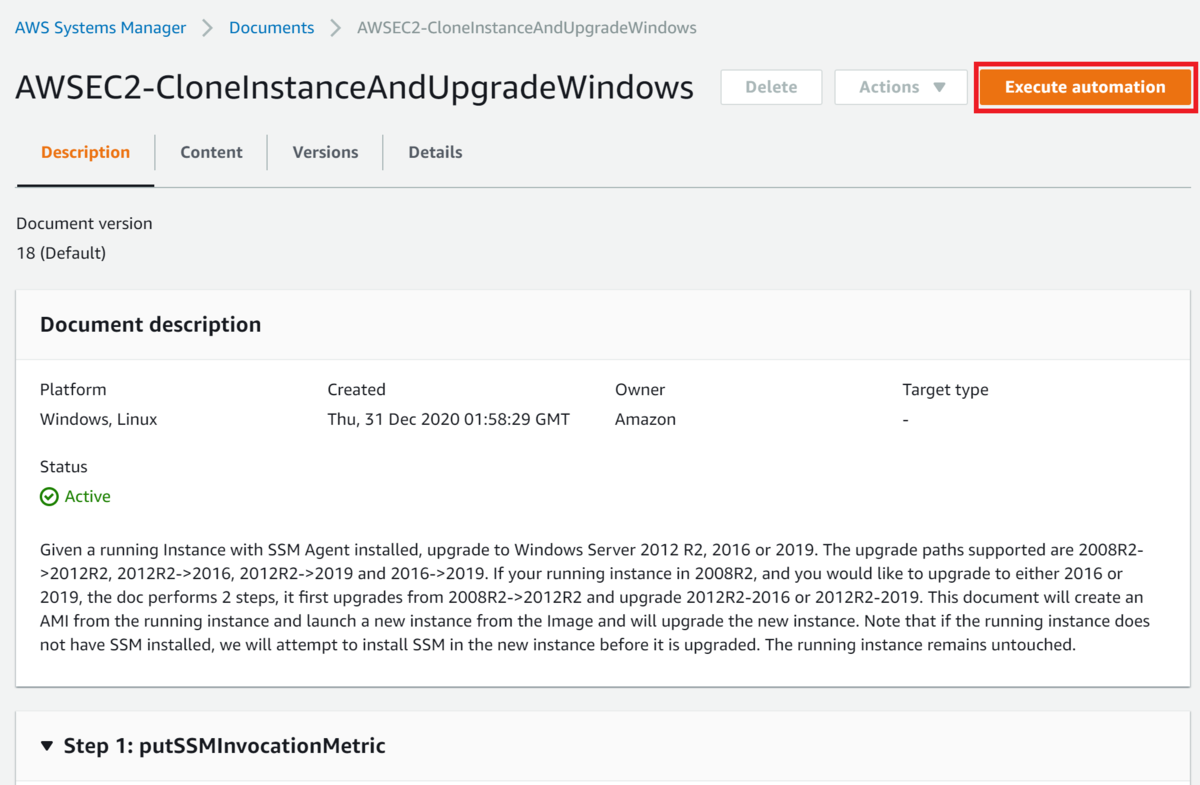Click the Execute automation button
The height and width of the screenshot is (785, 1200).
(1085, 87)
